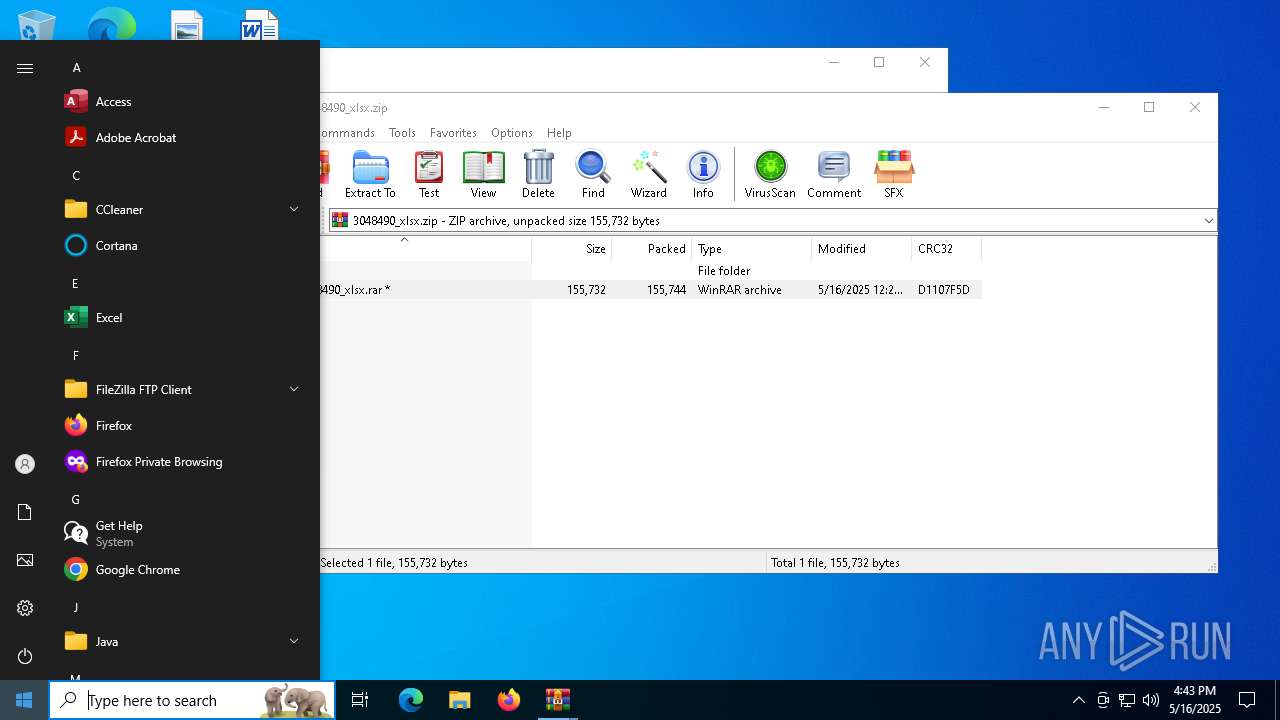Click the Power icon in Start sidebar
This screenshot has width=1280, height=720.
pos(25,656)
